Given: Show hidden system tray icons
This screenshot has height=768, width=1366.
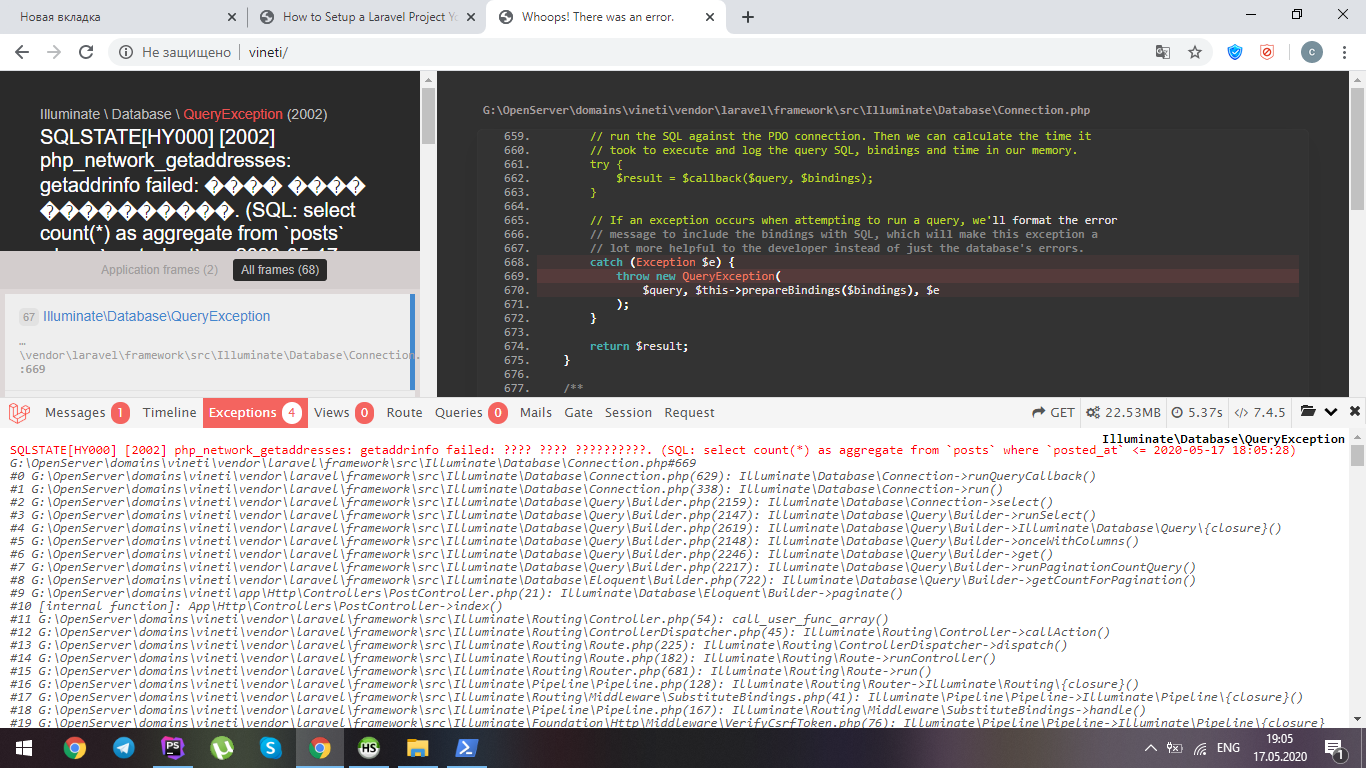Looking at the screenshot, I should 1149,748.
